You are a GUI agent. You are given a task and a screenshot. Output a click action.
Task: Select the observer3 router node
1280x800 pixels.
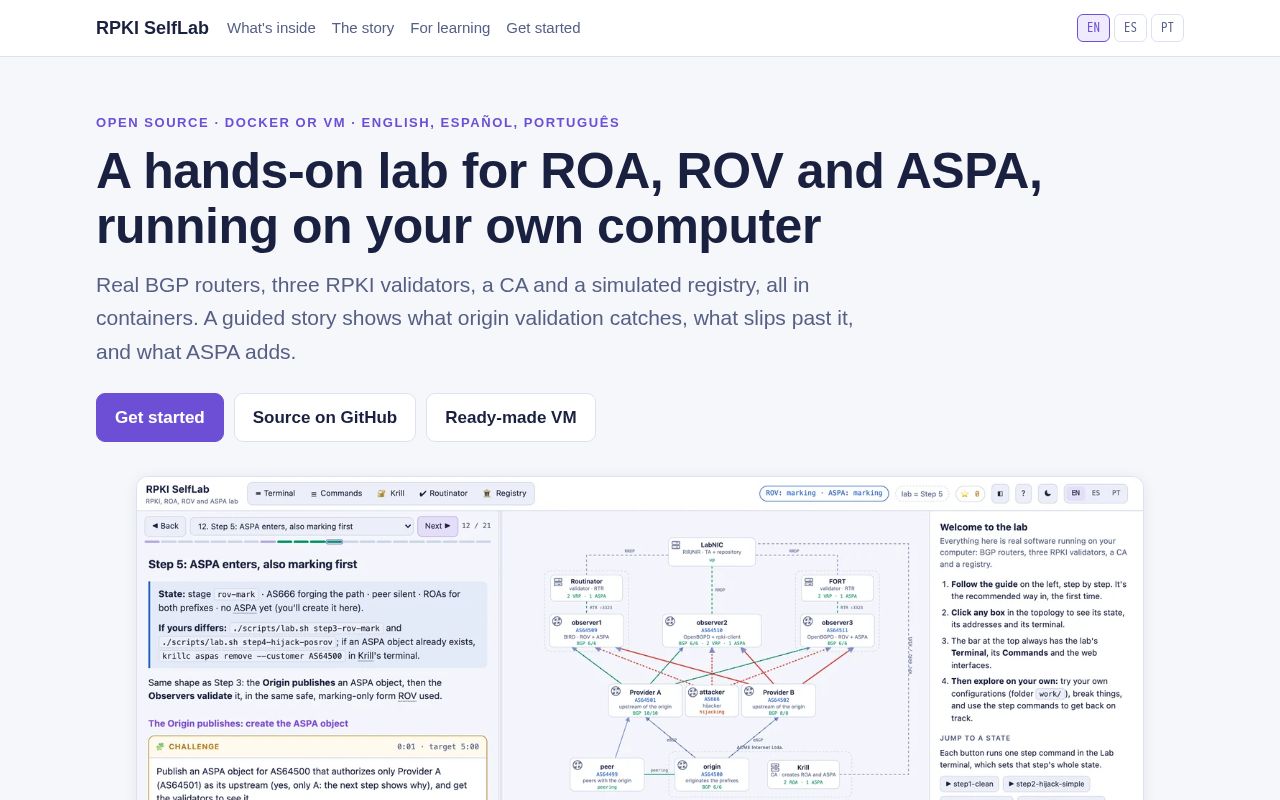836,630
